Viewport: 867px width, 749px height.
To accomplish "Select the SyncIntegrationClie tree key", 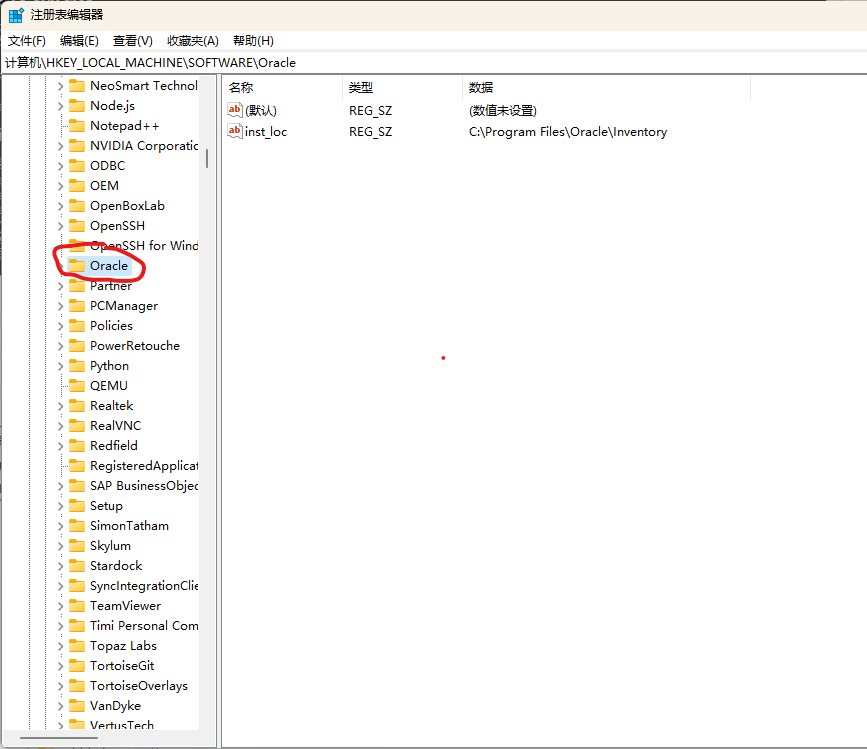I will point(144,585).
